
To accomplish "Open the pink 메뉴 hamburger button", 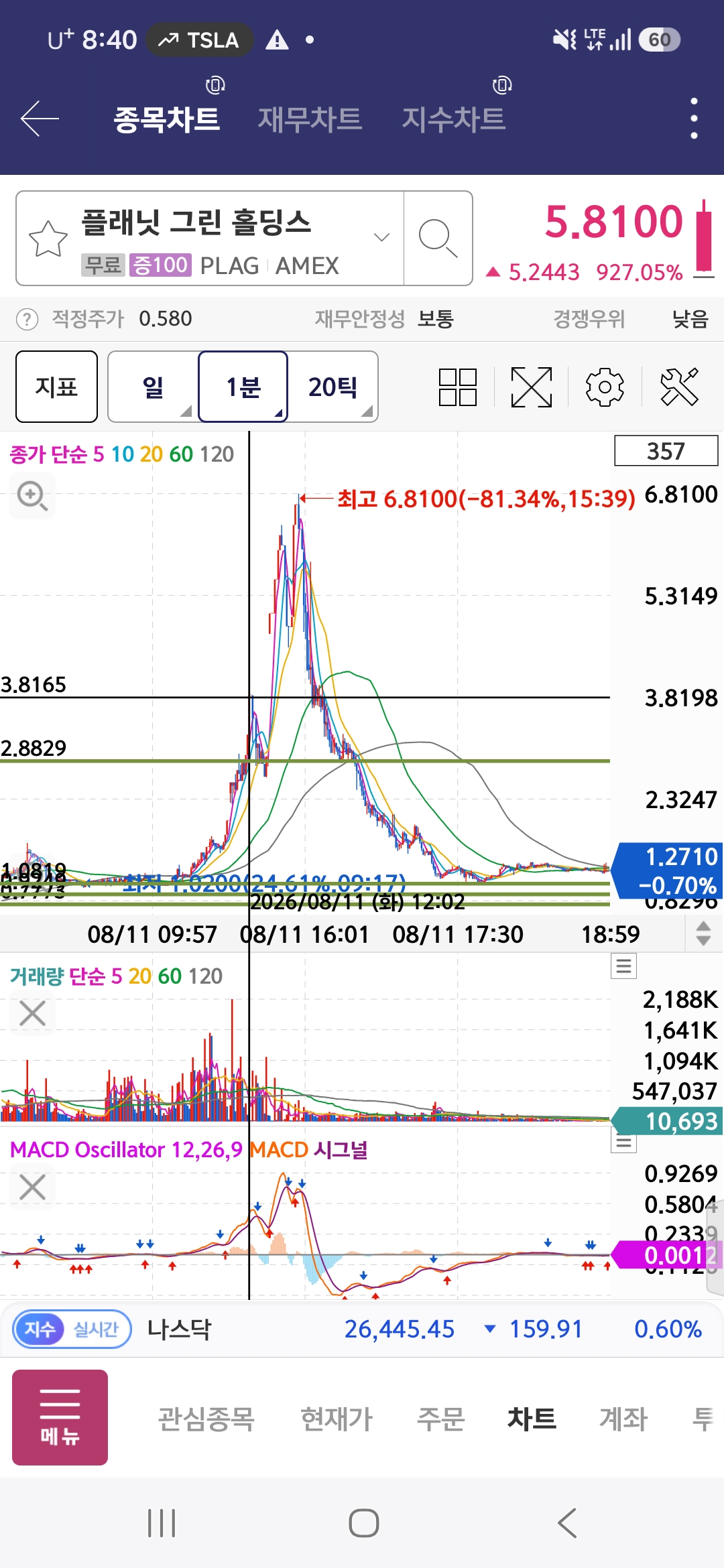I will (x=60, y=1417).
